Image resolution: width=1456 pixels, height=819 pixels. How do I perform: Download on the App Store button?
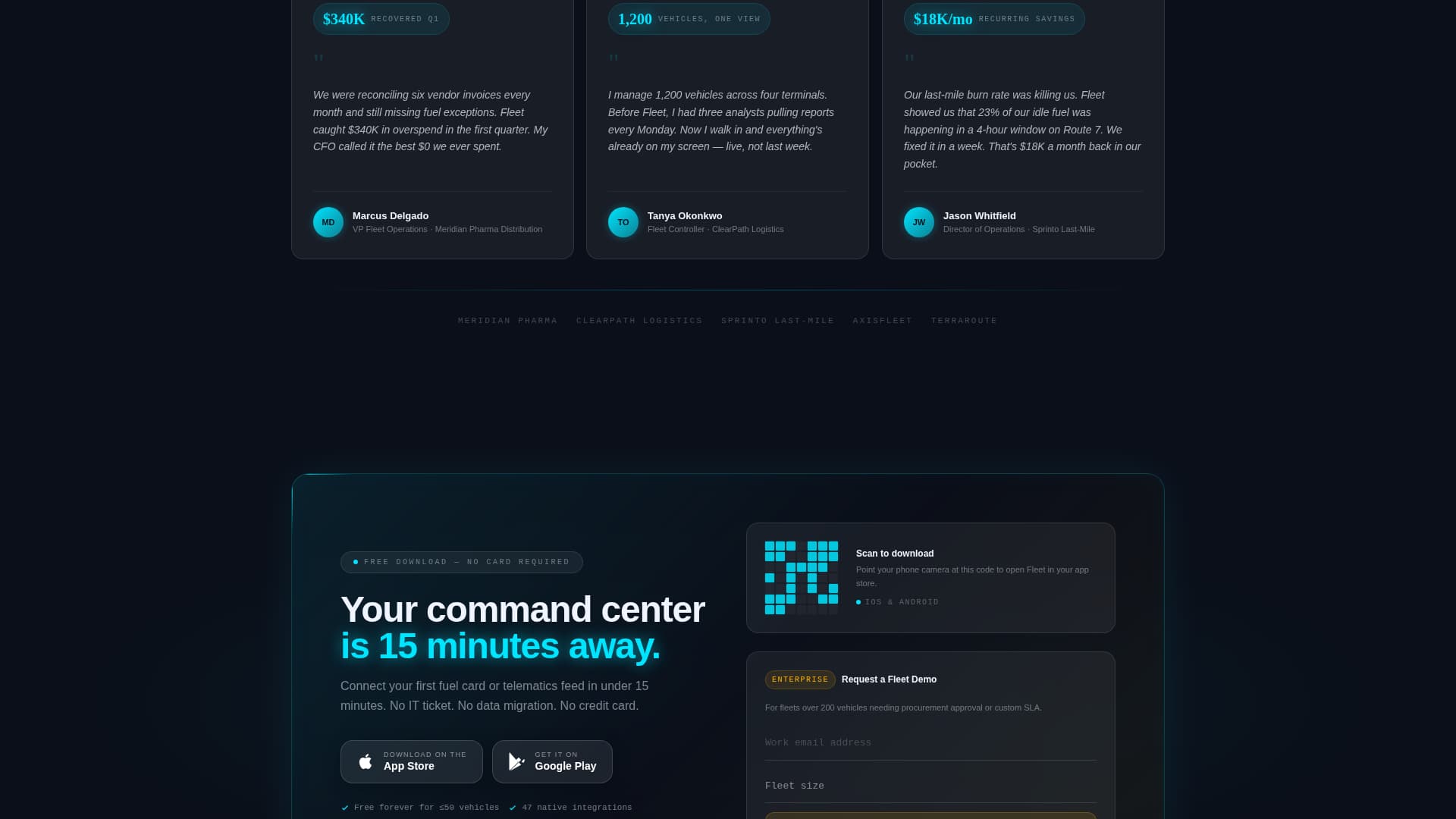(x=412, y=761)
